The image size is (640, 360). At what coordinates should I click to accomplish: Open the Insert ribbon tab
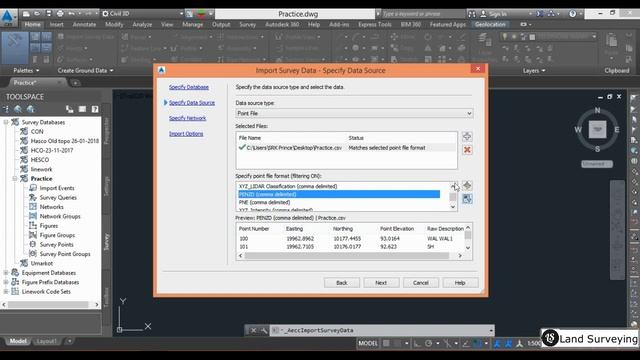(56, 24)
